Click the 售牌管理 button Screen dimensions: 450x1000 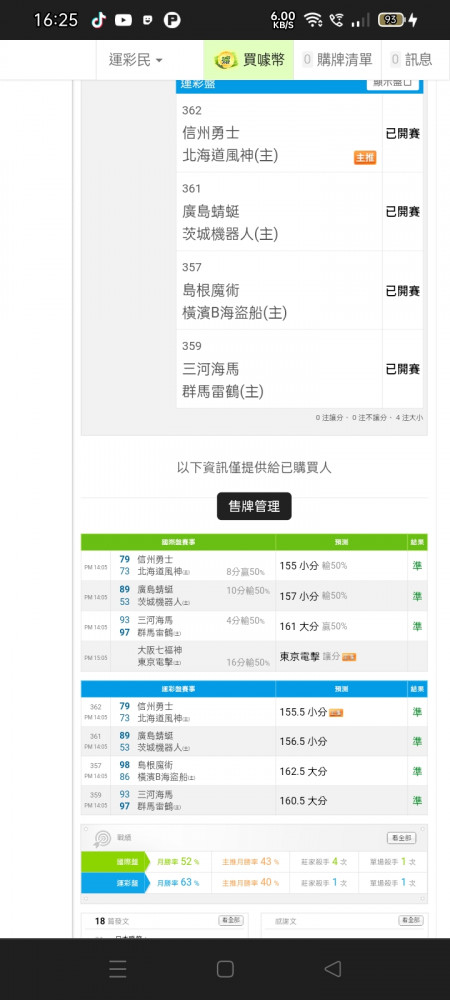254,506
